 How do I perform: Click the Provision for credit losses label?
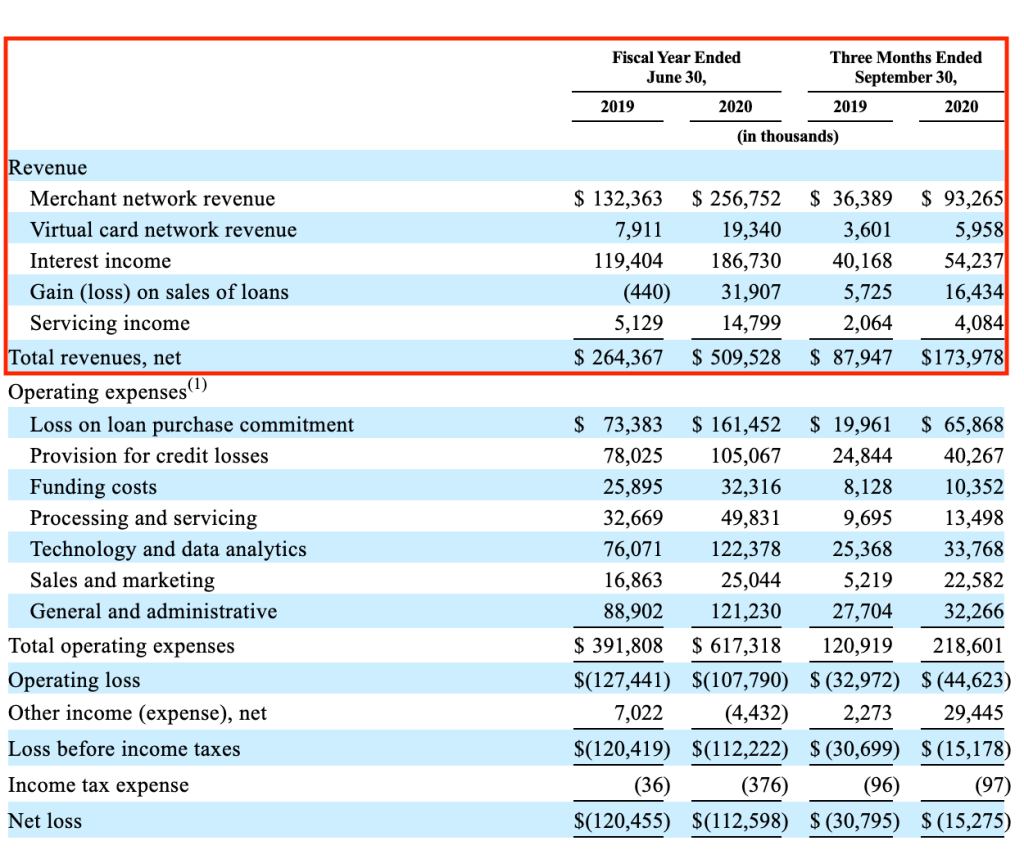[149, 456]
